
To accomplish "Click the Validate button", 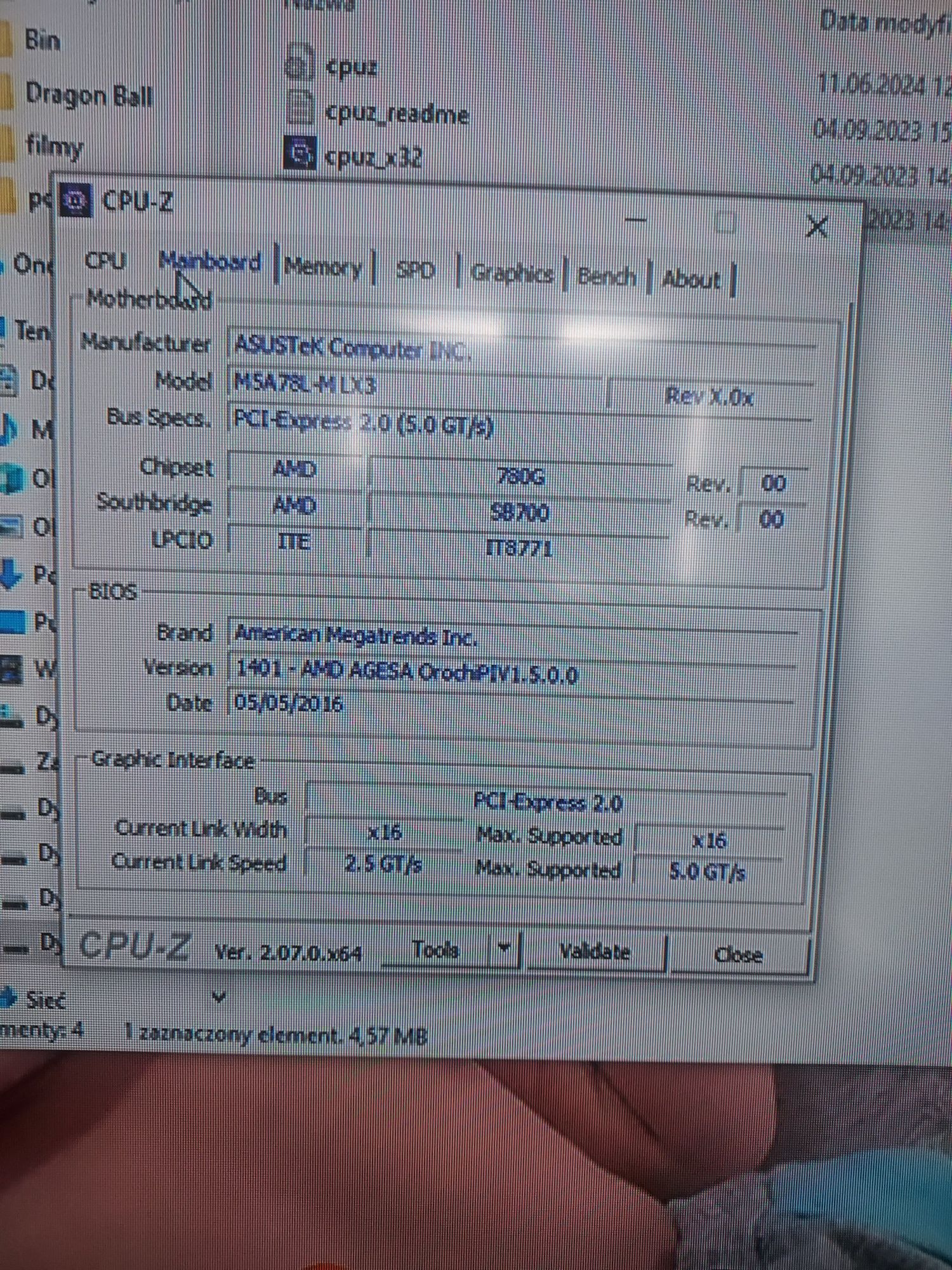I will pos(595,952).
